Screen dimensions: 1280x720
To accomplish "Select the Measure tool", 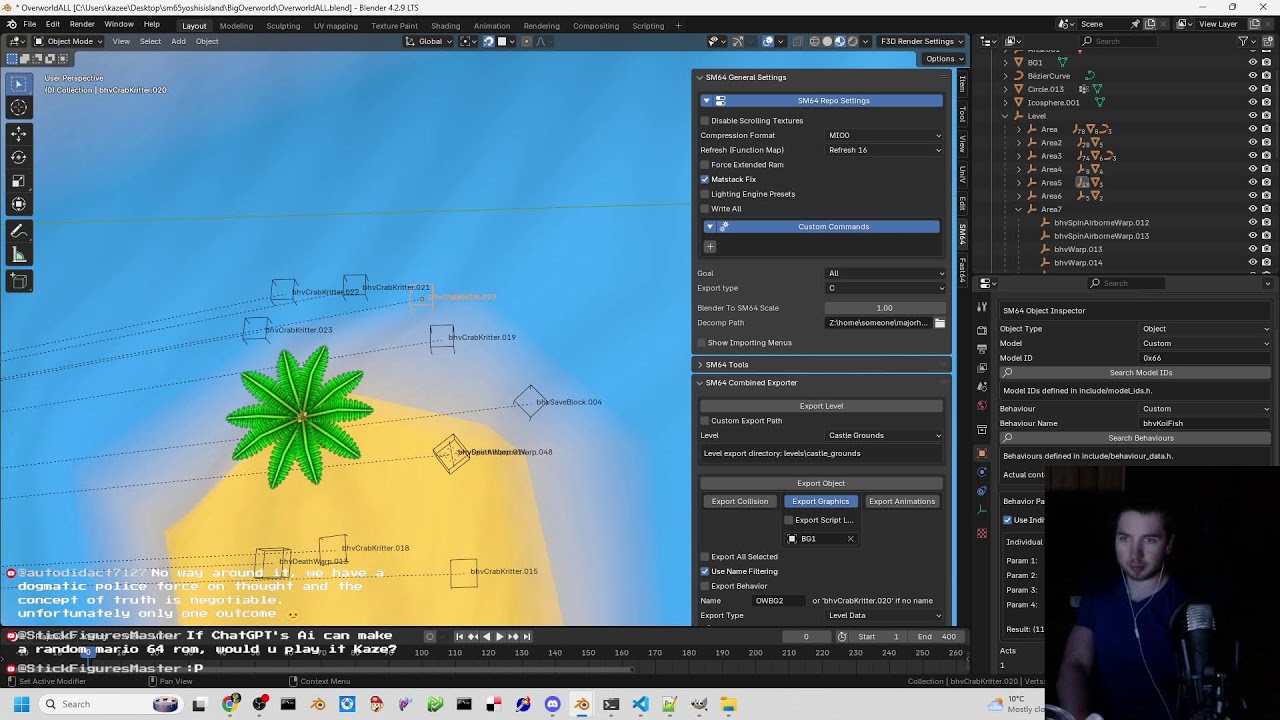I will click(x=19, y=255).
